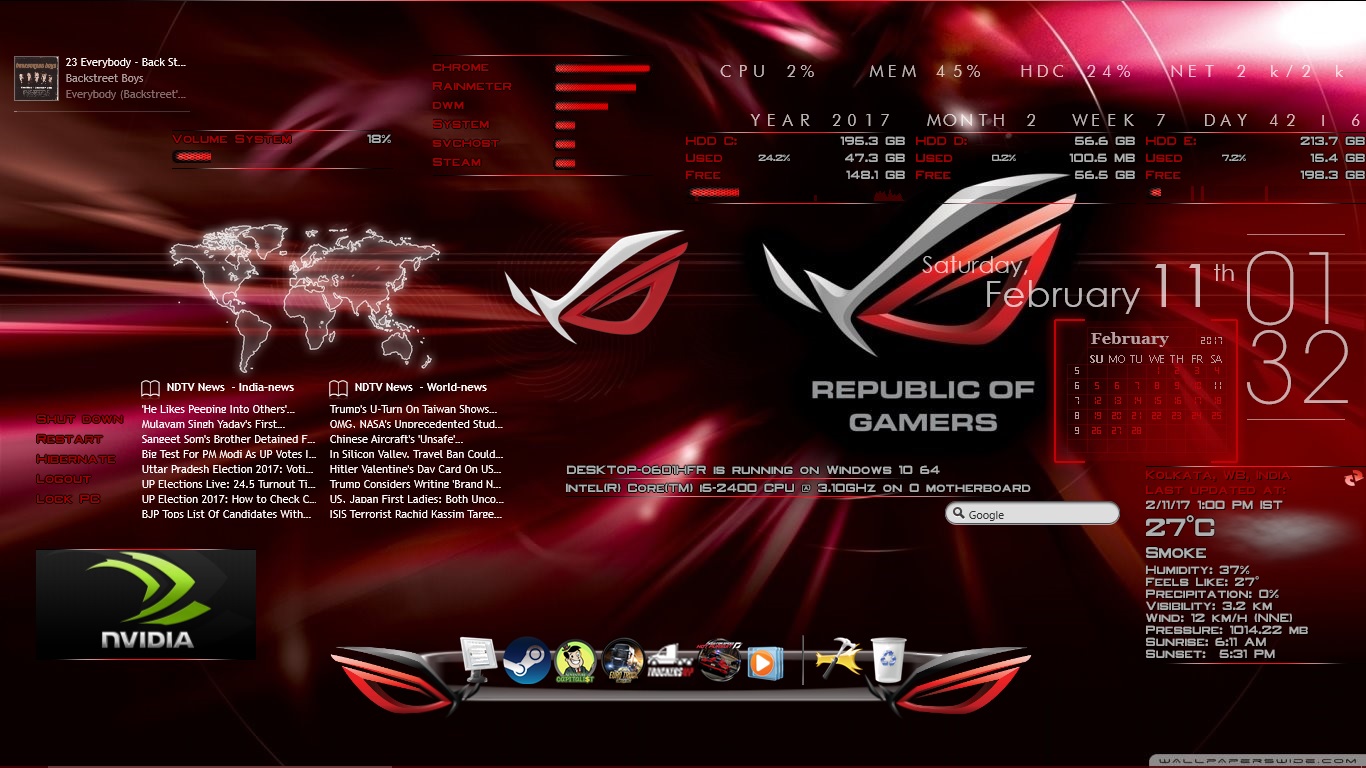
Task: Open BJP Tops List Of Candidates headline
Action: (226, 514)
